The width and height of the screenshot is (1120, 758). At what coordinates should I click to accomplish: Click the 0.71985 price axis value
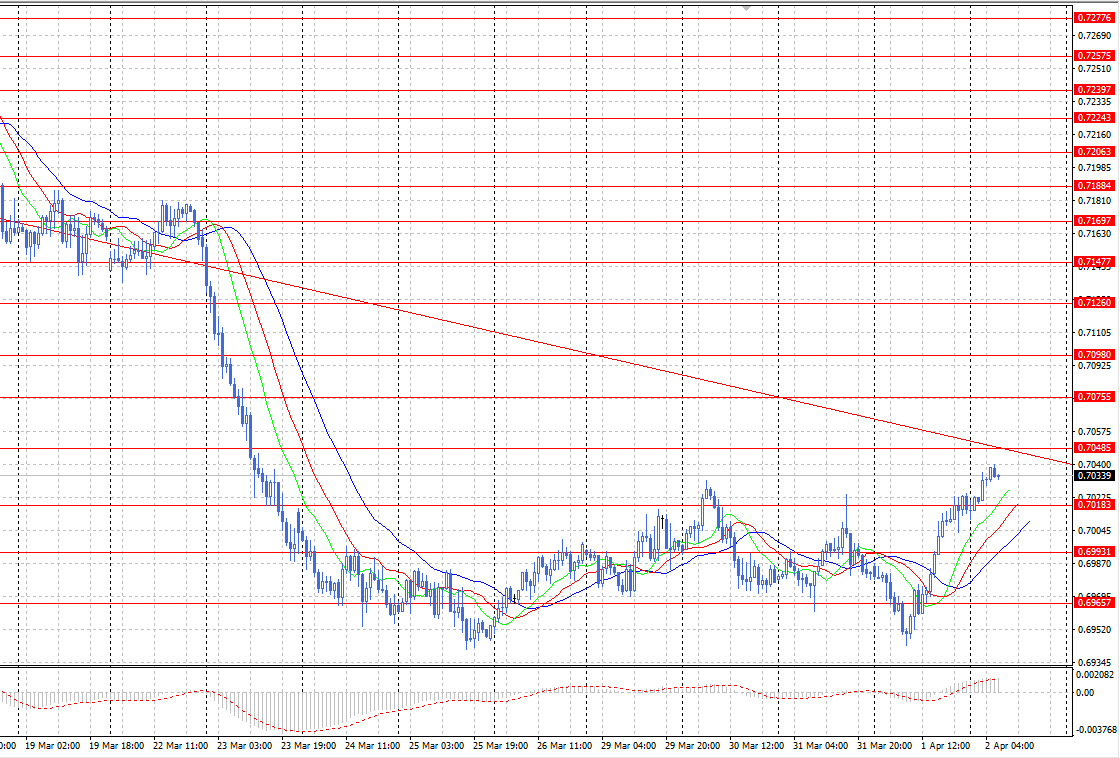tap(1094, 169)
